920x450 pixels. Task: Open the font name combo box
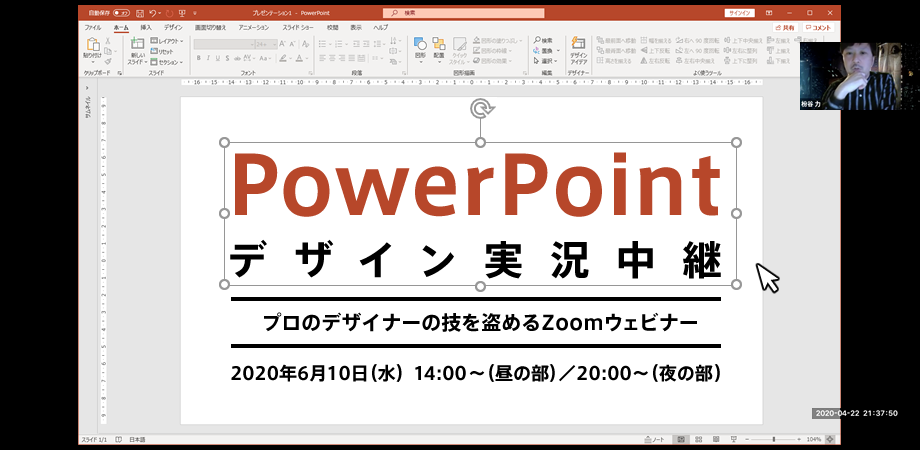(x=224, y=44)
